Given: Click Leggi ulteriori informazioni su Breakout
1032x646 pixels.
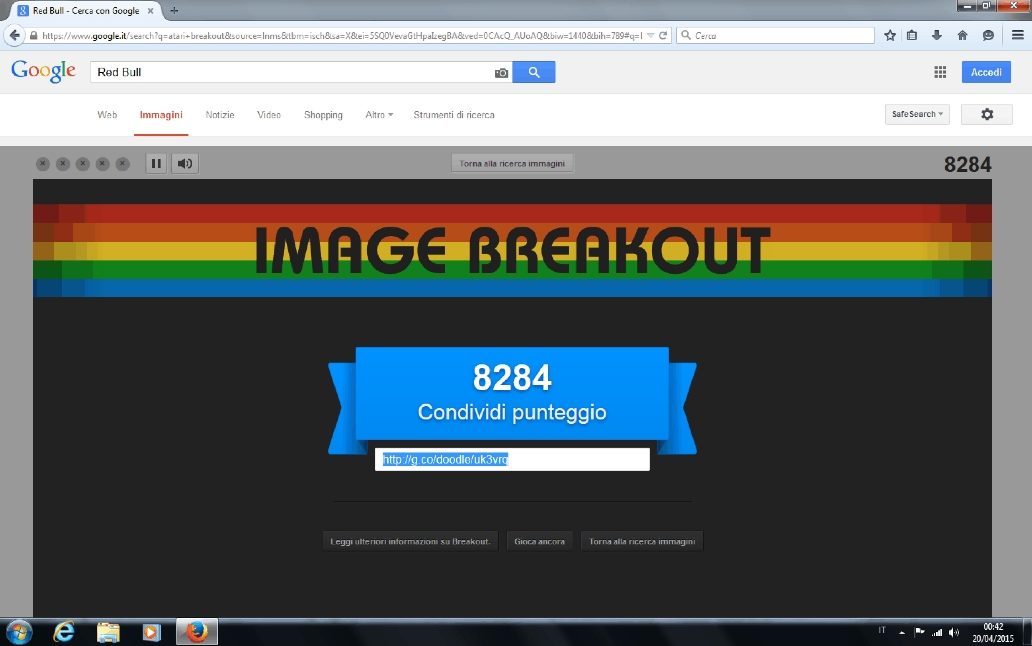Looking at the screenshot, I should tap(411, 541).
